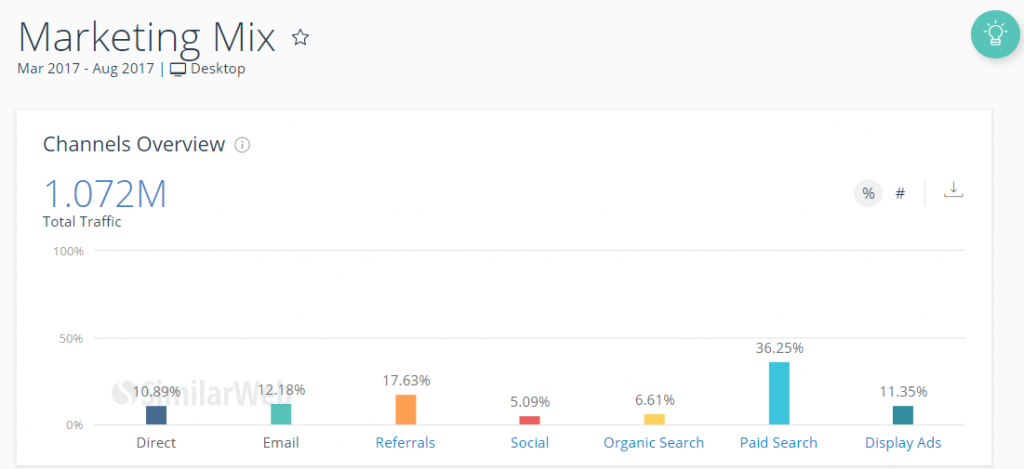Viewport: 1024px width, 469px height.
Task: Click the 1.072M total traffic figure
Action: tap(105, 193)
